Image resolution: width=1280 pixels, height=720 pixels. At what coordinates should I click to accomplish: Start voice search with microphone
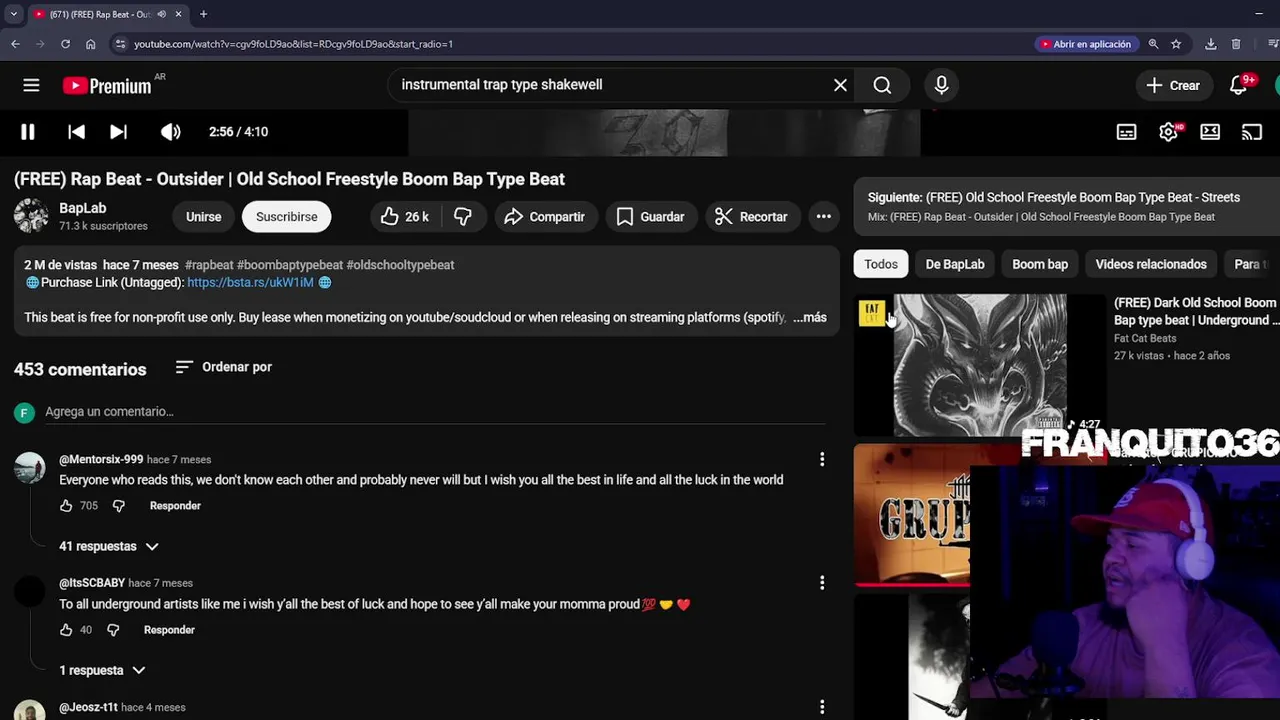coord(941,85)
